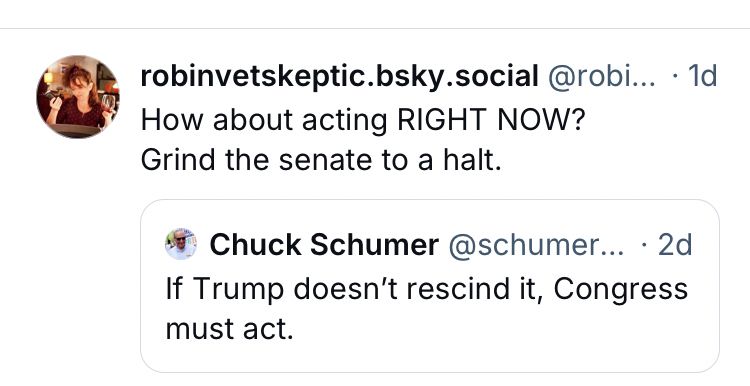Click the 'must act.' line in quote
The image size is (750, 386).
click(229, 329)
